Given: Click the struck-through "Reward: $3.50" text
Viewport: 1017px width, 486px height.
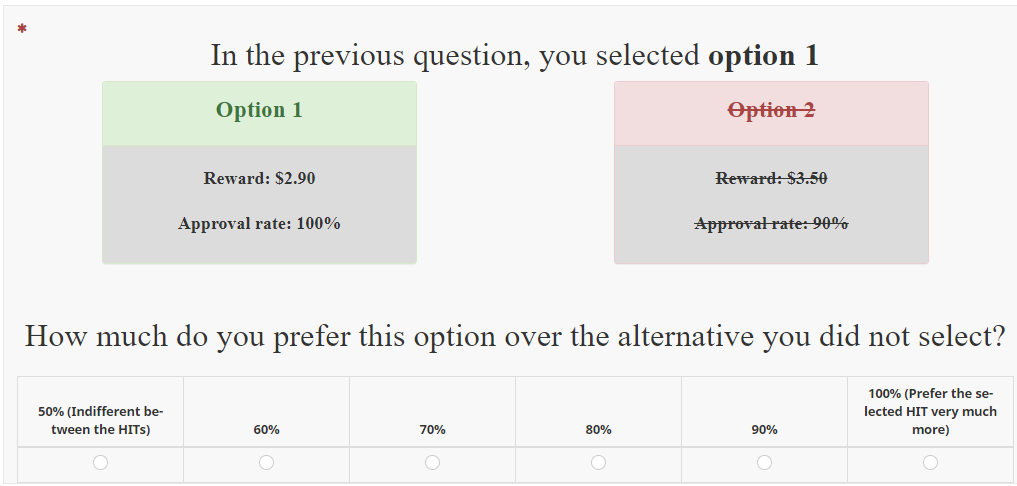Looking at the screenshot, I should [771, 179].
